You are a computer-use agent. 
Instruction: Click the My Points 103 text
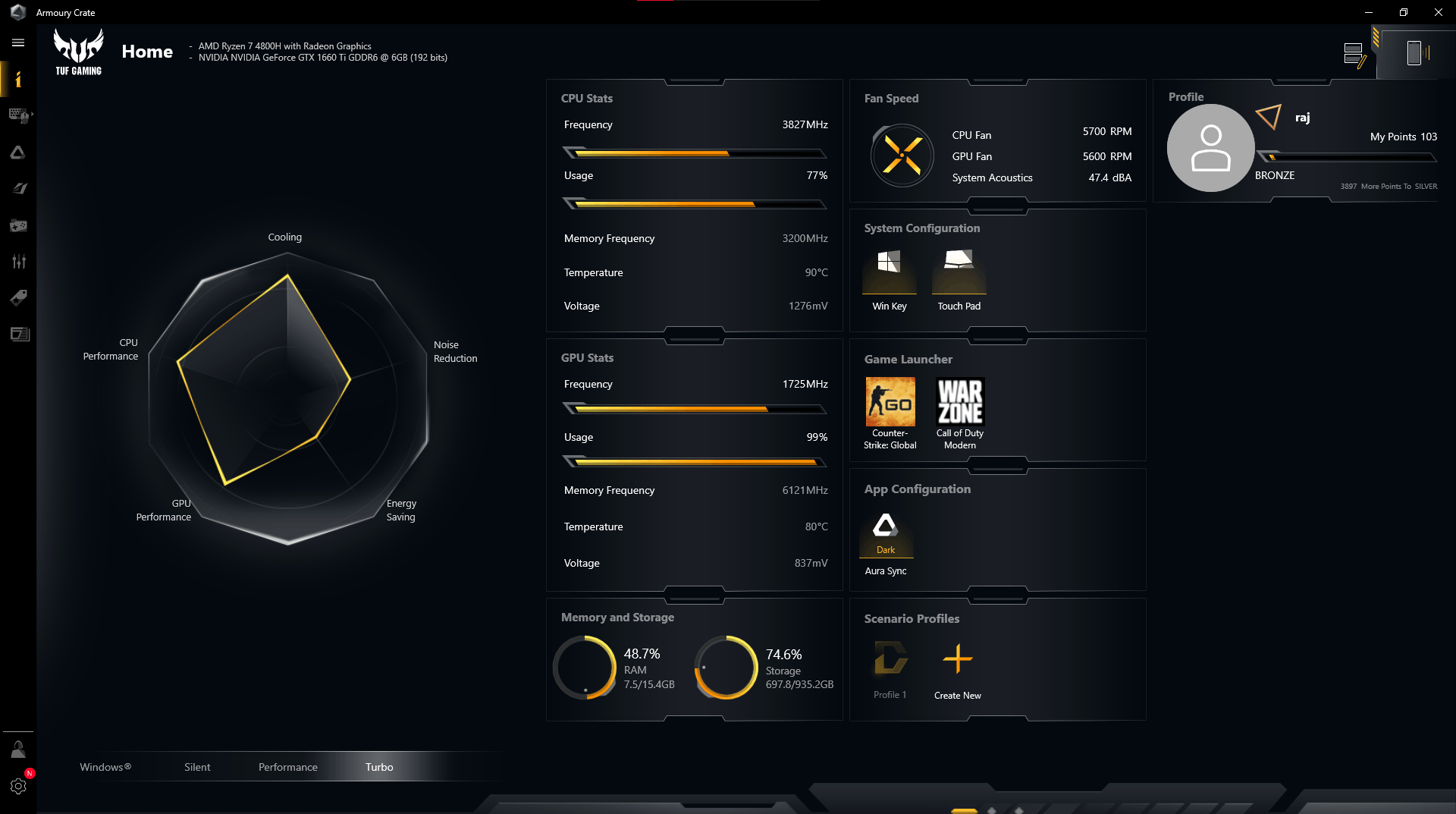click(1404, 137)
